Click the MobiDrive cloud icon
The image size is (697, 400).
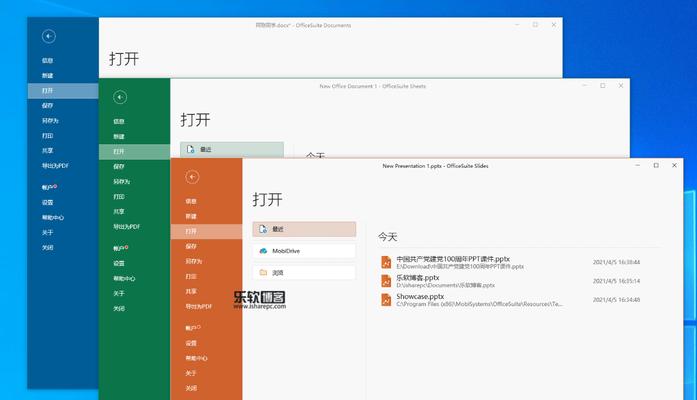tap(263, 251)
